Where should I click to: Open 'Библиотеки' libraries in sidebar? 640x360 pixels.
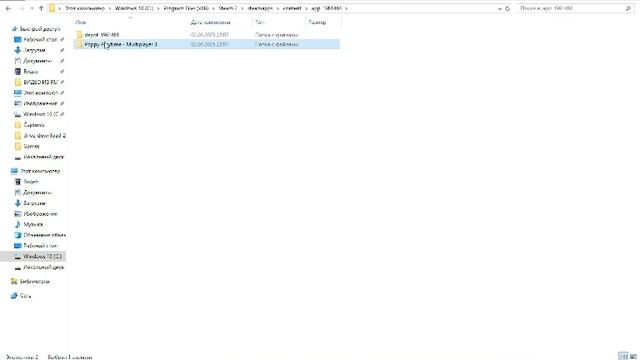(35, 281)
